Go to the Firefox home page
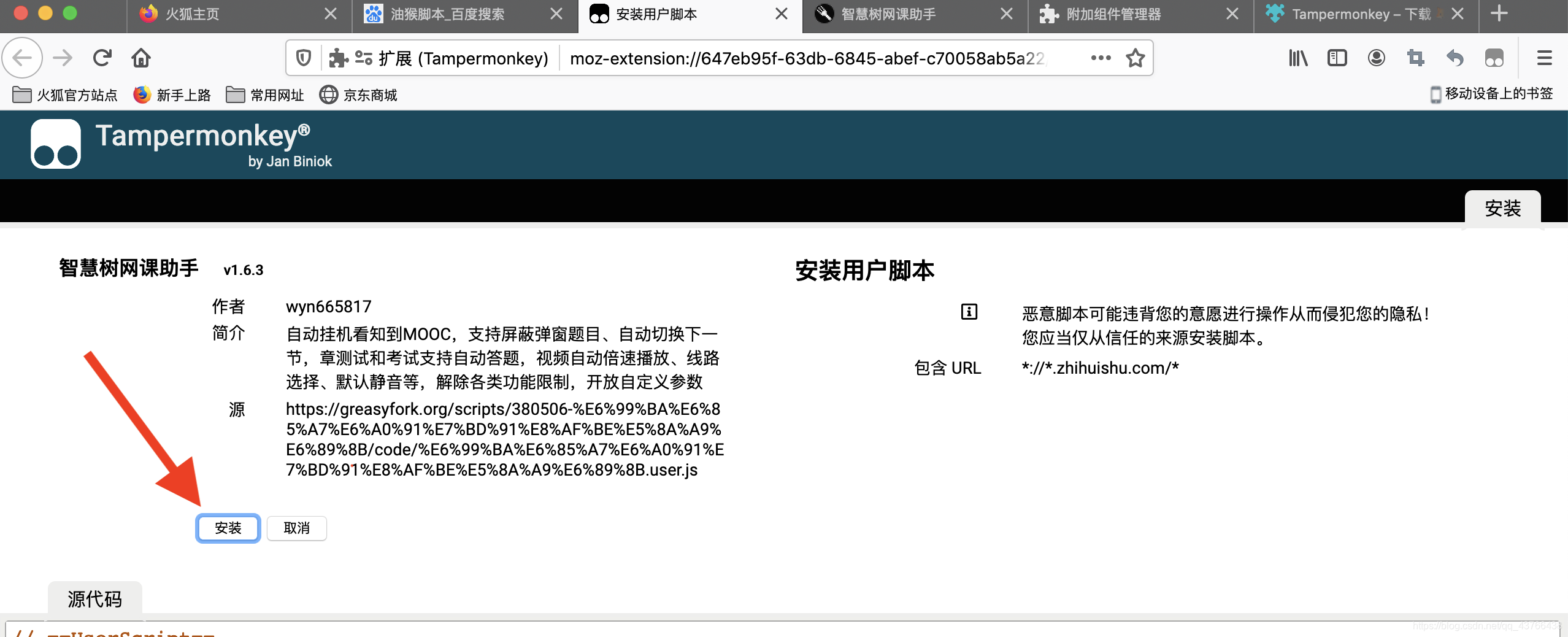1568x637 pixels. click(141, 58)
